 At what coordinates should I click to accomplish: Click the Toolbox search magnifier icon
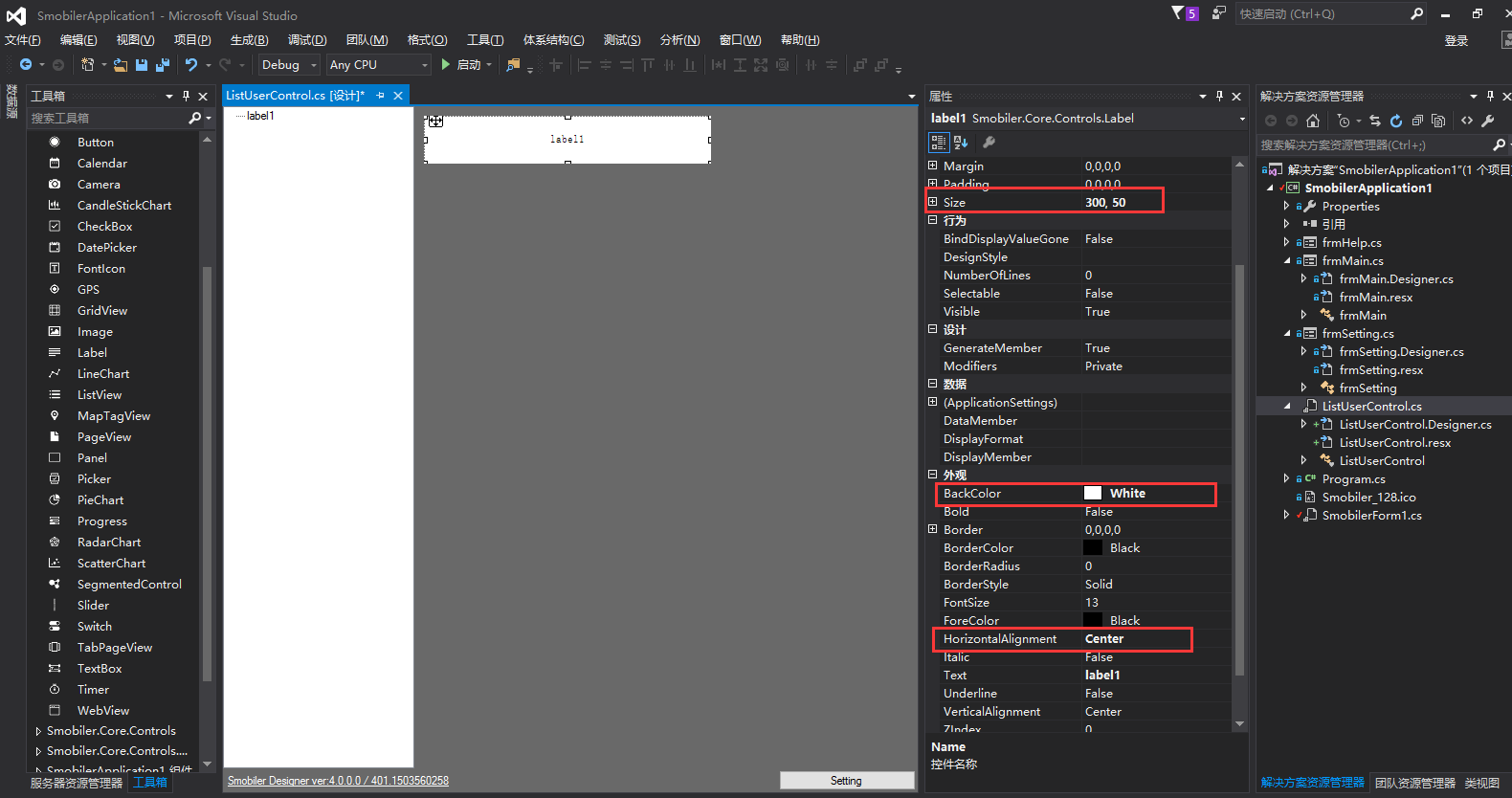click(x=195, y=118)
